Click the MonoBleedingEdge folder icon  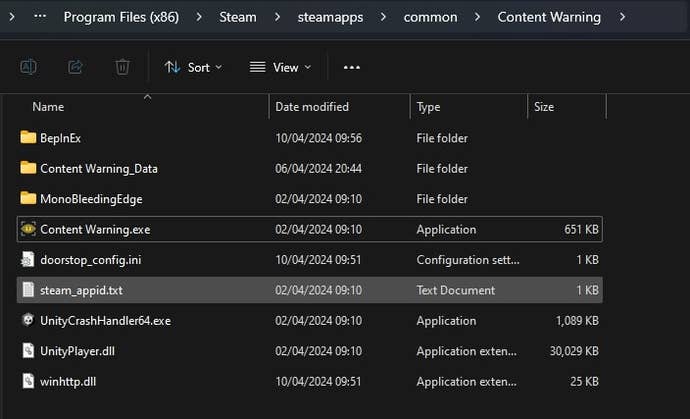coord(28,198)
